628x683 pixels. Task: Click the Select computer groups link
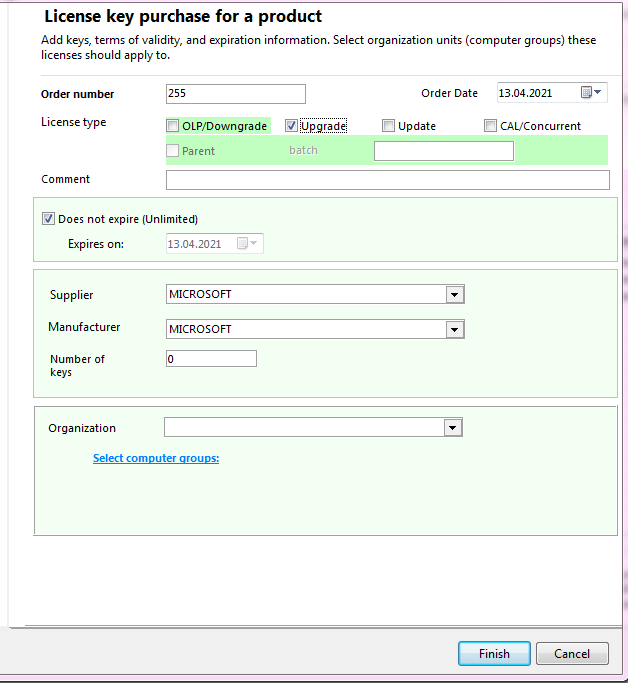[156, 458]
